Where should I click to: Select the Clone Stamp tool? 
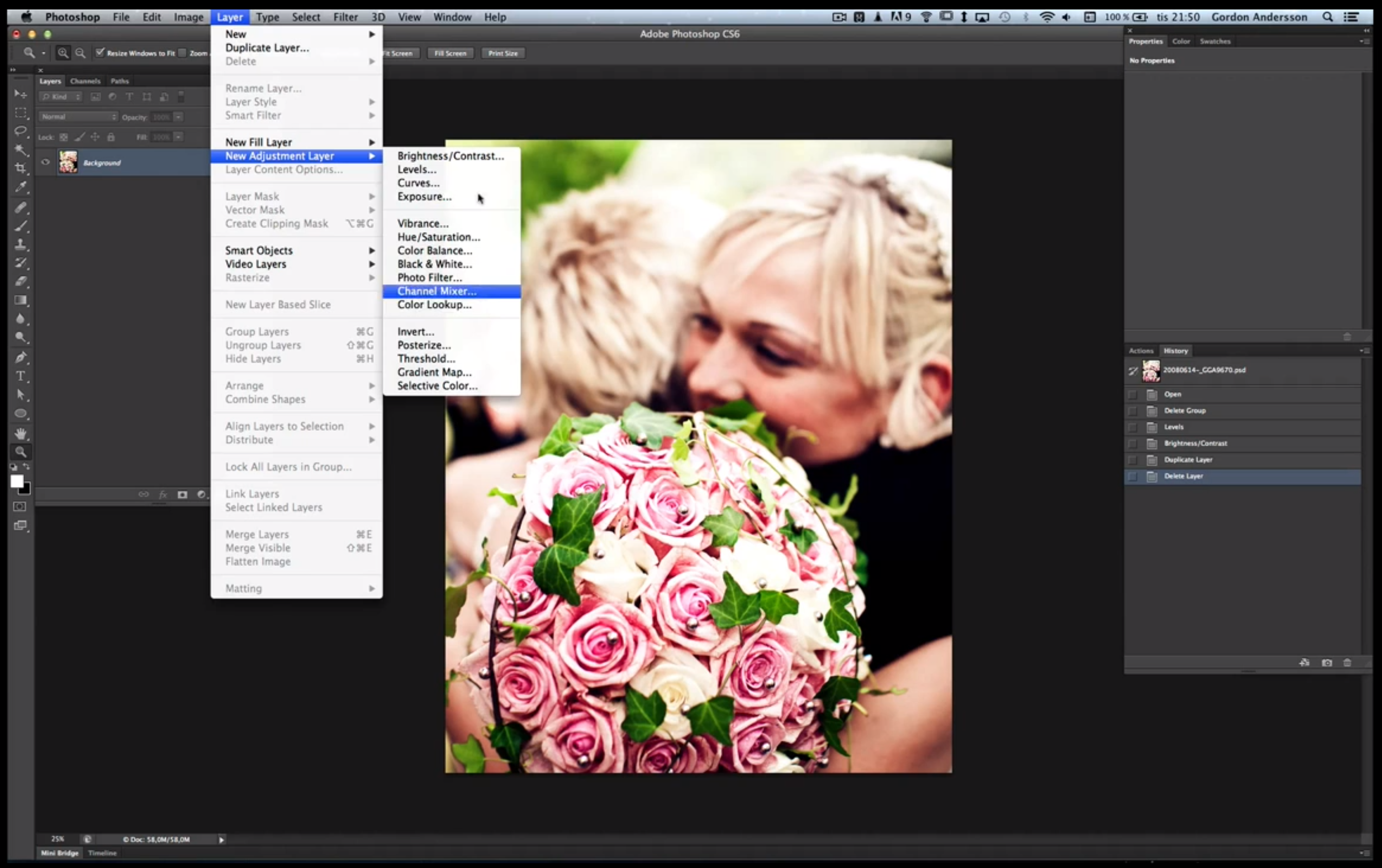21,244
